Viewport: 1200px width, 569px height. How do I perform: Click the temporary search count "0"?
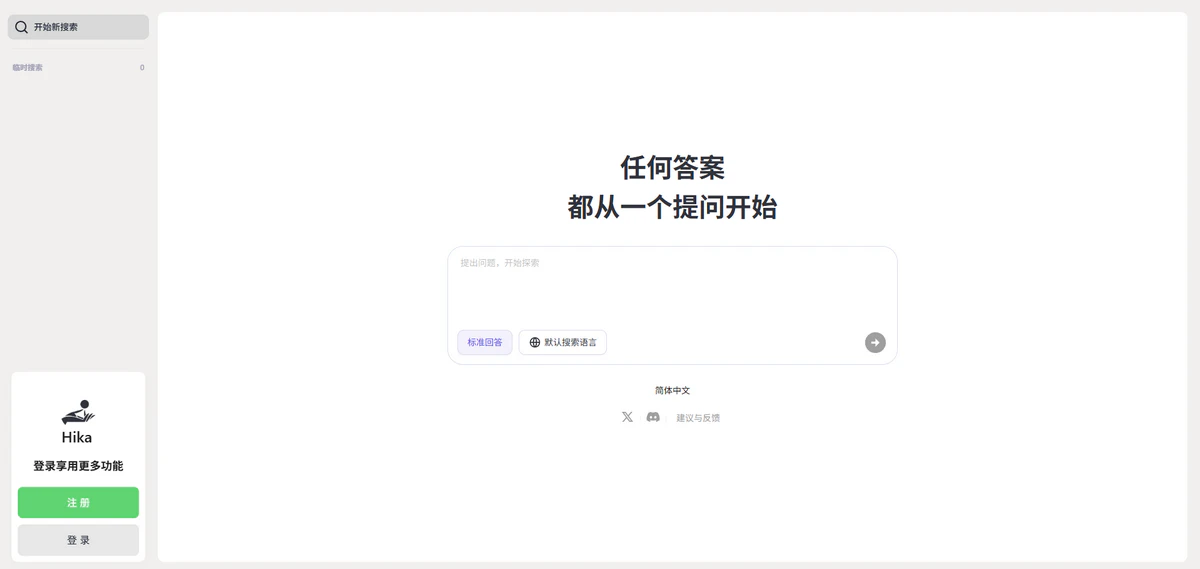[x=142, y=68]
